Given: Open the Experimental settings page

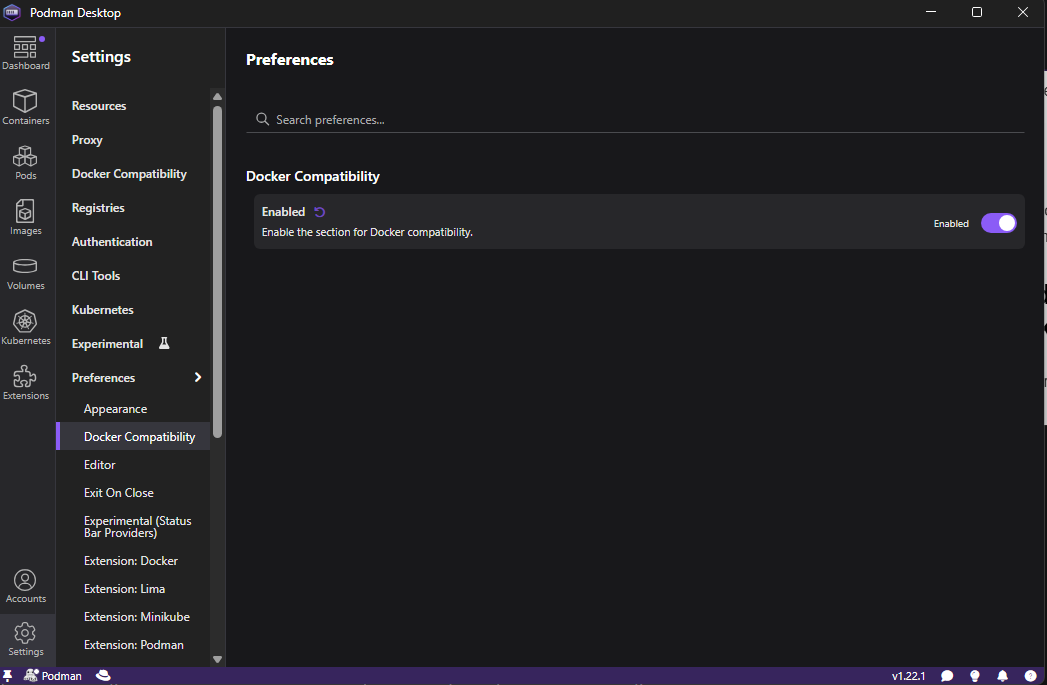Looking at the screenshot, I should coord(107,344).
